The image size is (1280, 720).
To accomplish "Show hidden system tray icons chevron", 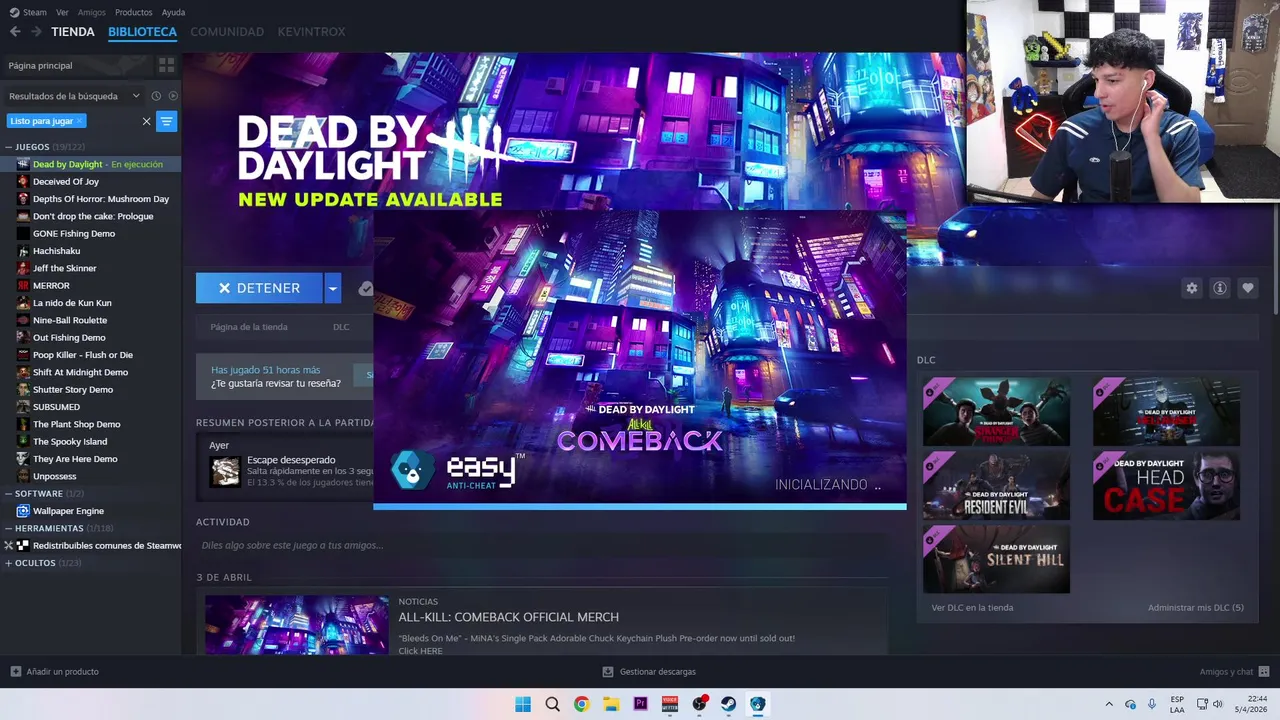I will 1108,704.
